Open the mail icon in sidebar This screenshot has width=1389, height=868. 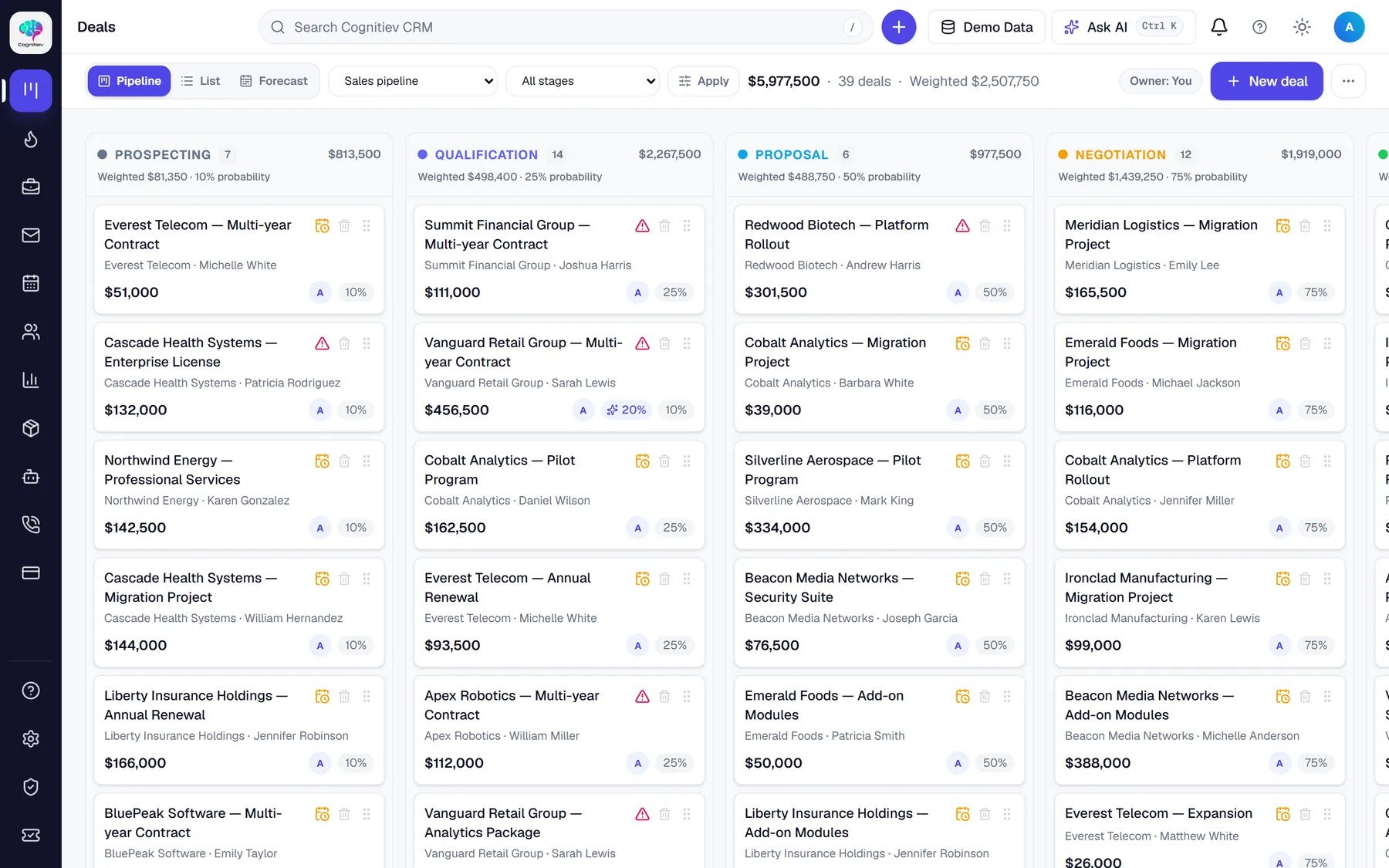pos(31,235)
